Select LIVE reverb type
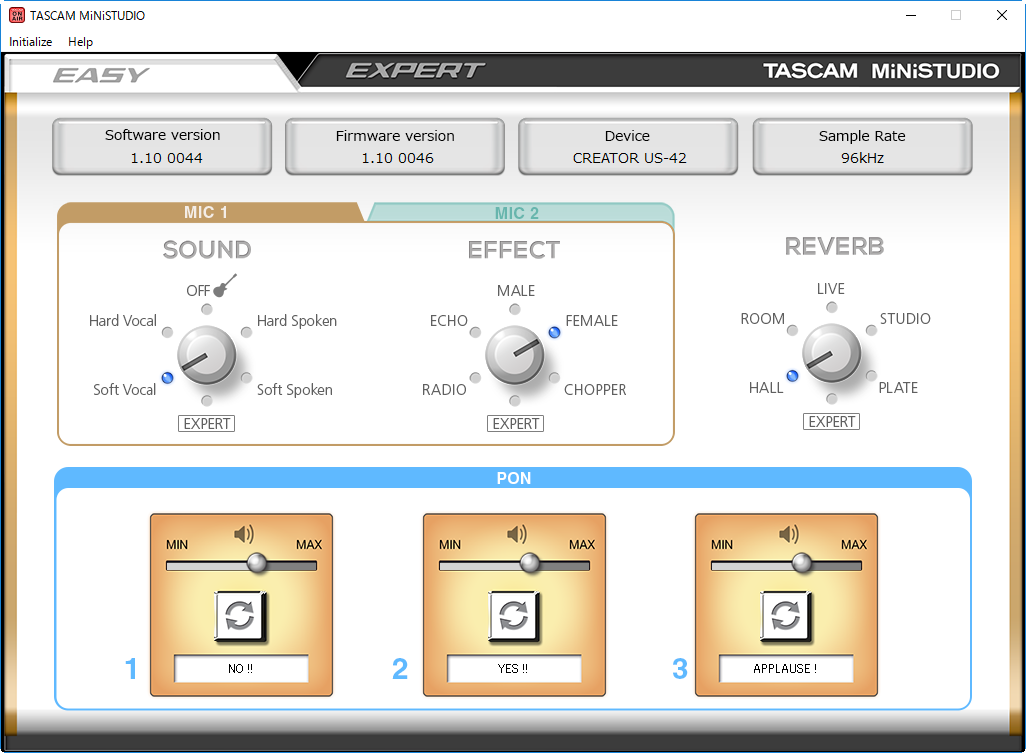The width and height of the screenshot is (1026, 753). 832,307
